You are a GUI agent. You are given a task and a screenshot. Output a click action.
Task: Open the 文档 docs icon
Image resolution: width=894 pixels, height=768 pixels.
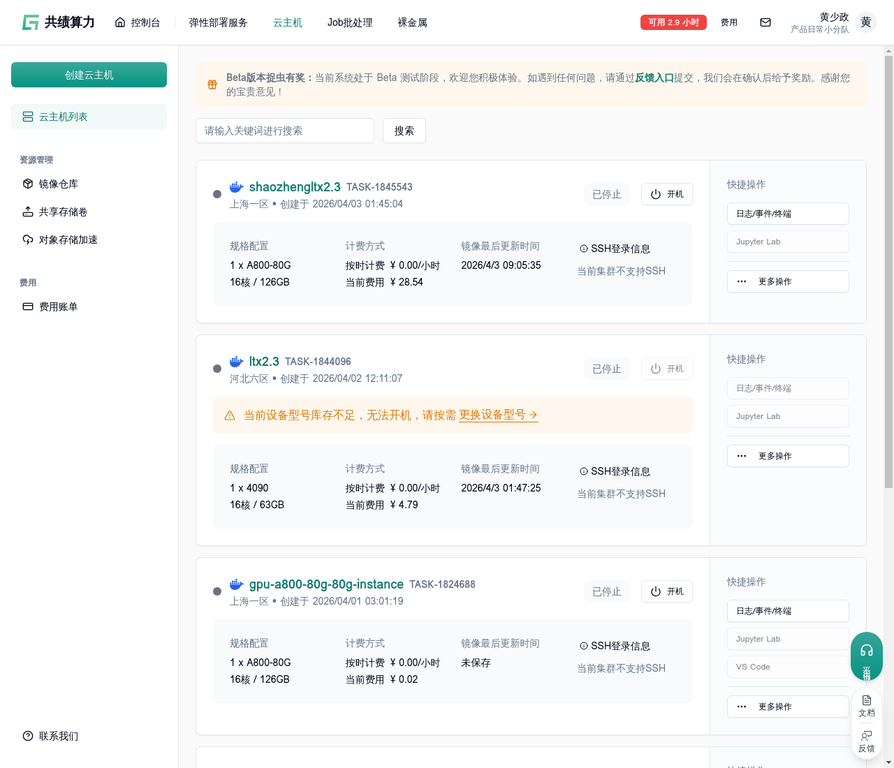866,706
